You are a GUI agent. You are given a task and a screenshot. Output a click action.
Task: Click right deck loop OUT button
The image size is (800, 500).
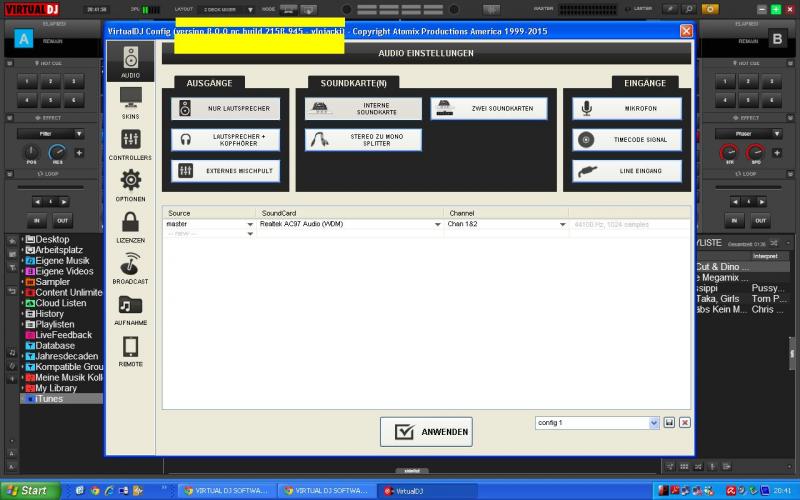(x=760, y=220)
